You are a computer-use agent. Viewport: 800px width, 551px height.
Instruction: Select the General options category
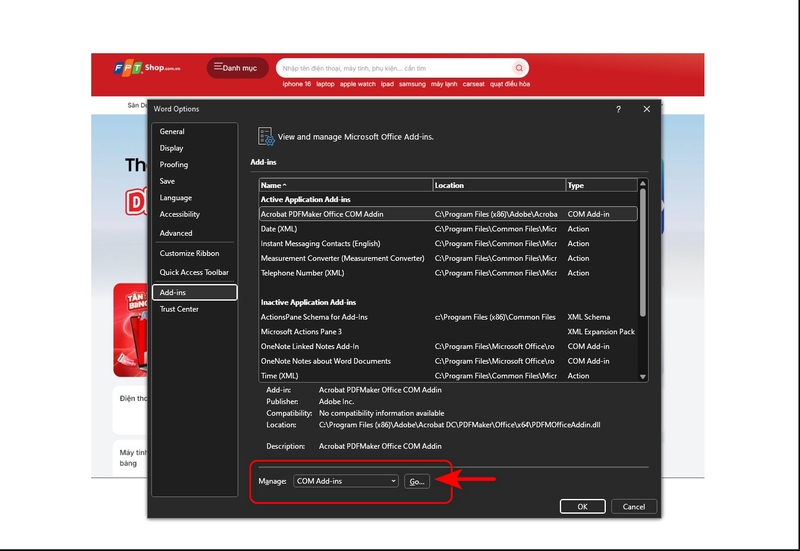point(172,132)
